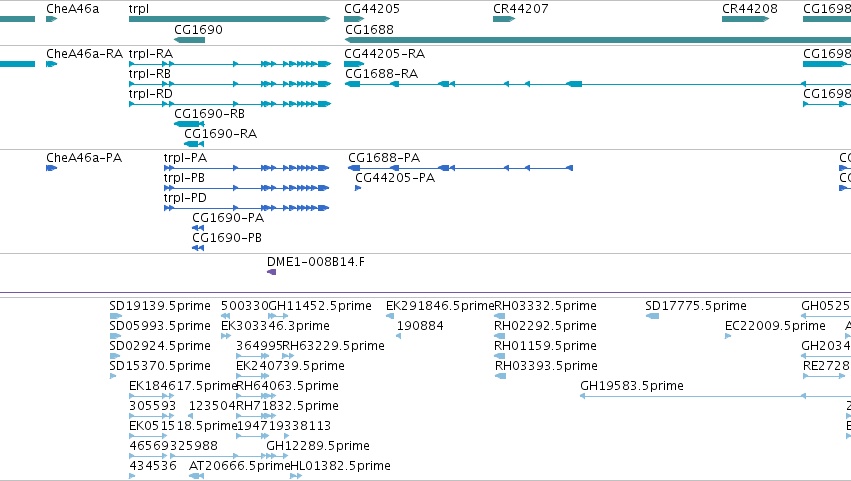Select the CG1690-RA transcript label
Image resolution: width=851 pixels, height=481 pixels.
tap(220, 134)
